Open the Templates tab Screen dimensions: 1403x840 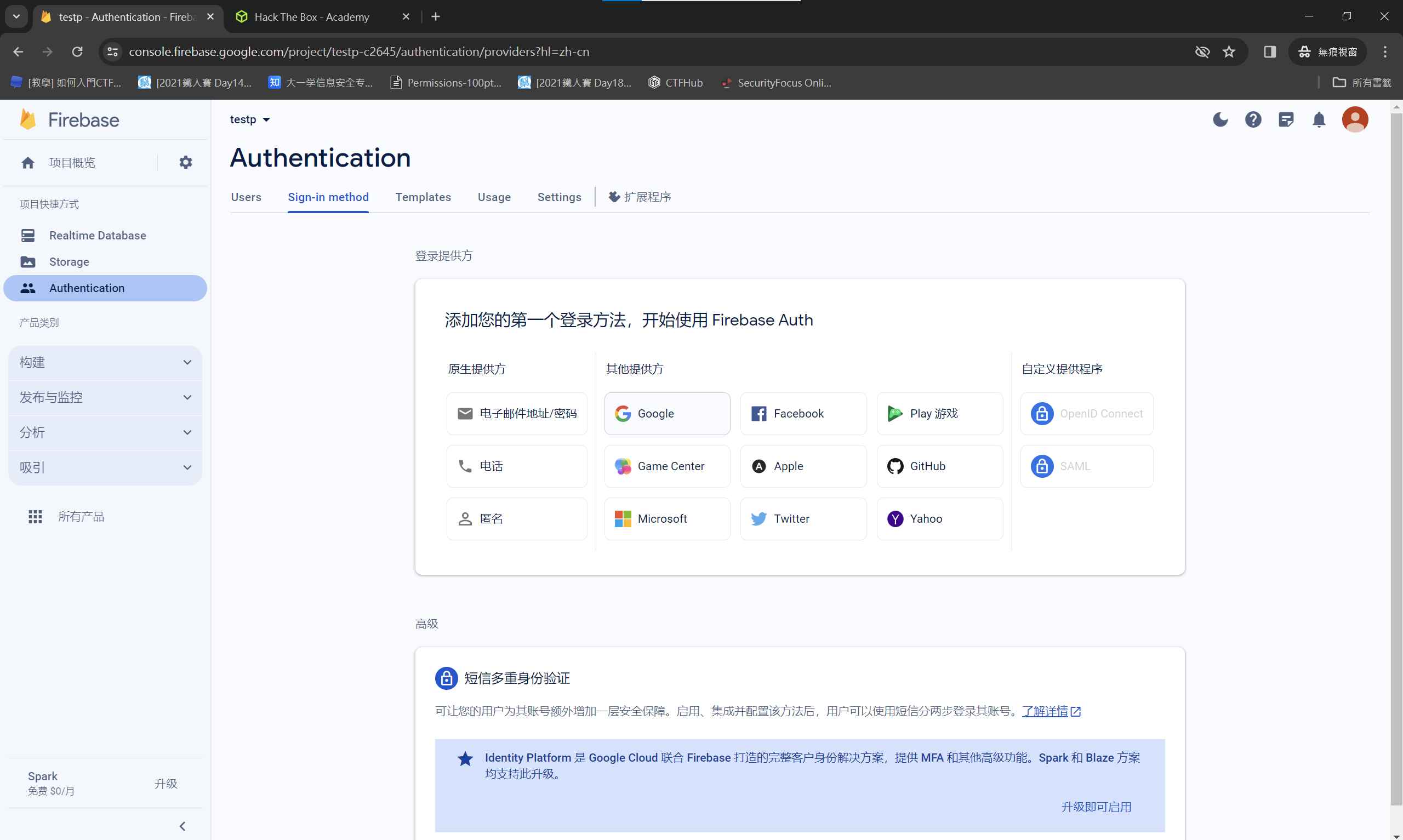pyautogui.click(x=423, y=197)
